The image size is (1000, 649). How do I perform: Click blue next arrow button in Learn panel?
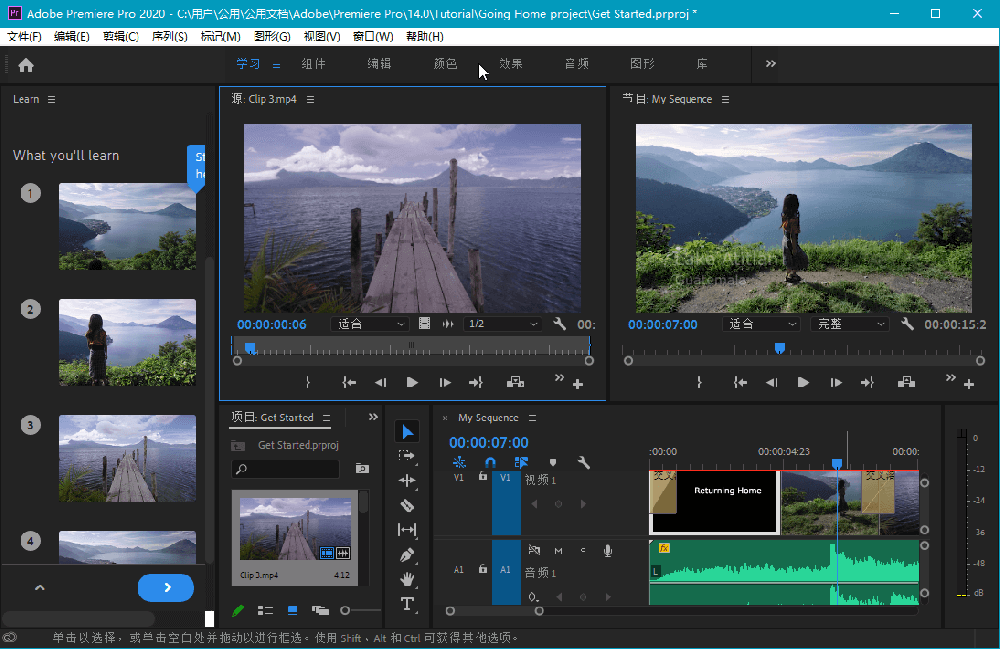coord(166,588)
